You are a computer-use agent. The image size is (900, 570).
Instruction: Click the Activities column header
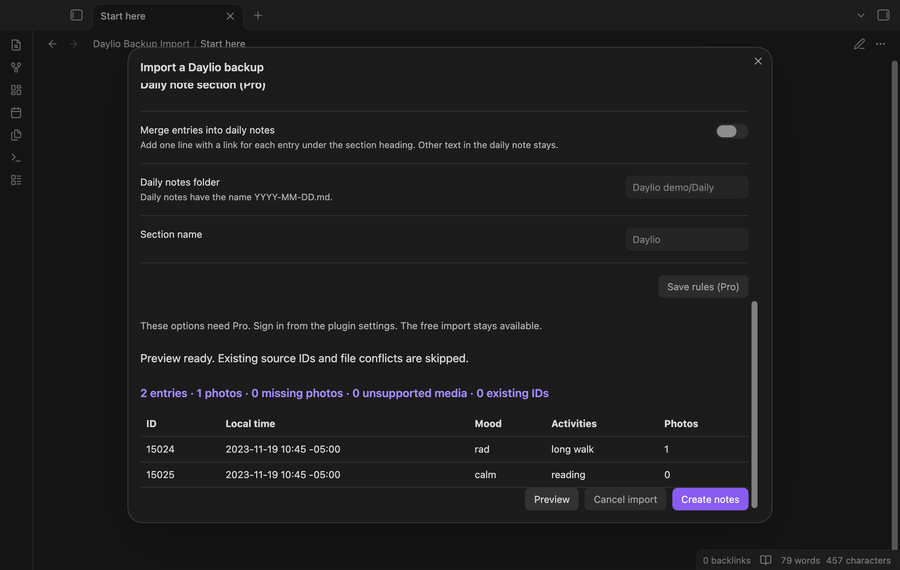[574, 424]
